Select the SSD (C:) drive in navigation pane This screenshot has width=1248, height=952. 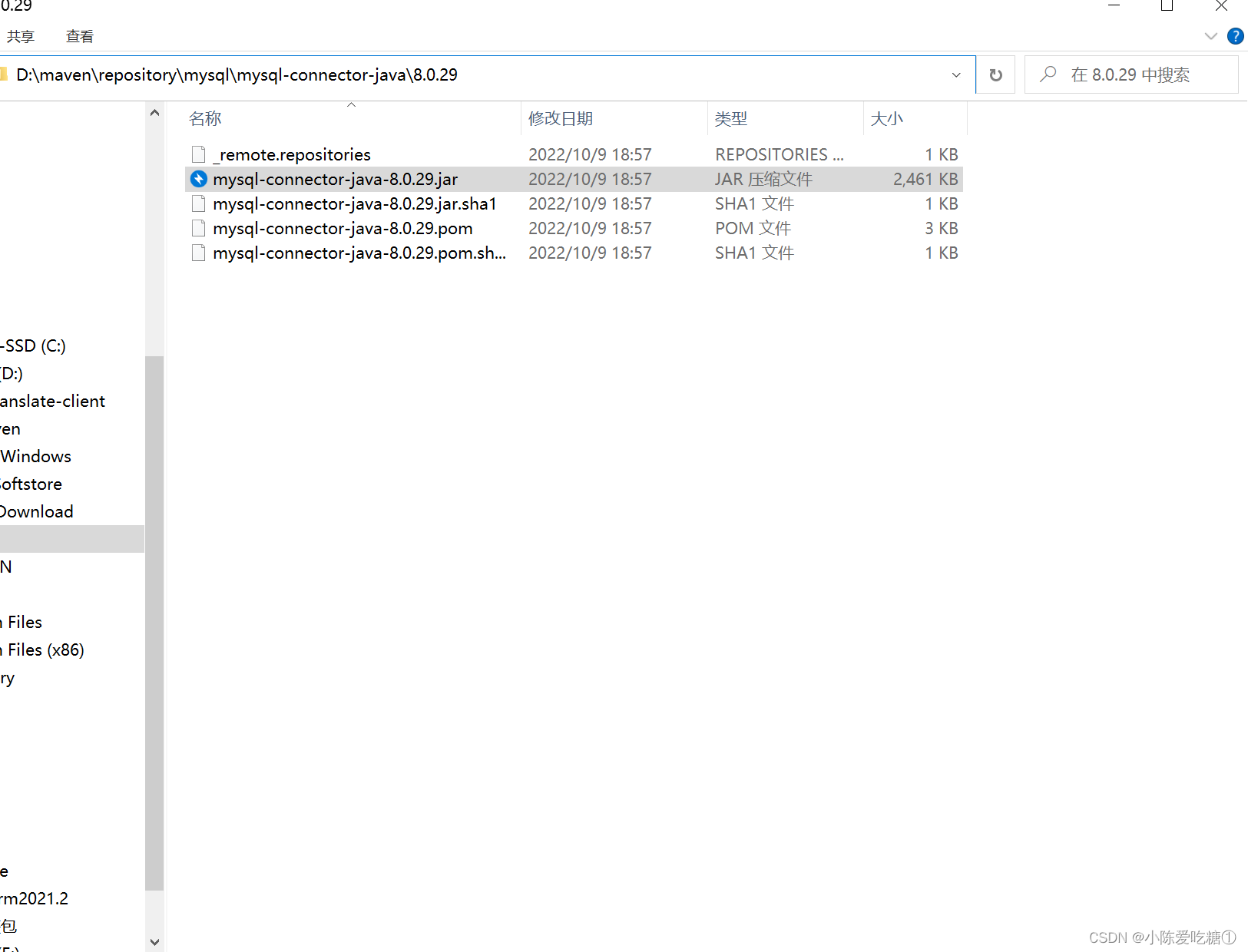pos(33,345)
